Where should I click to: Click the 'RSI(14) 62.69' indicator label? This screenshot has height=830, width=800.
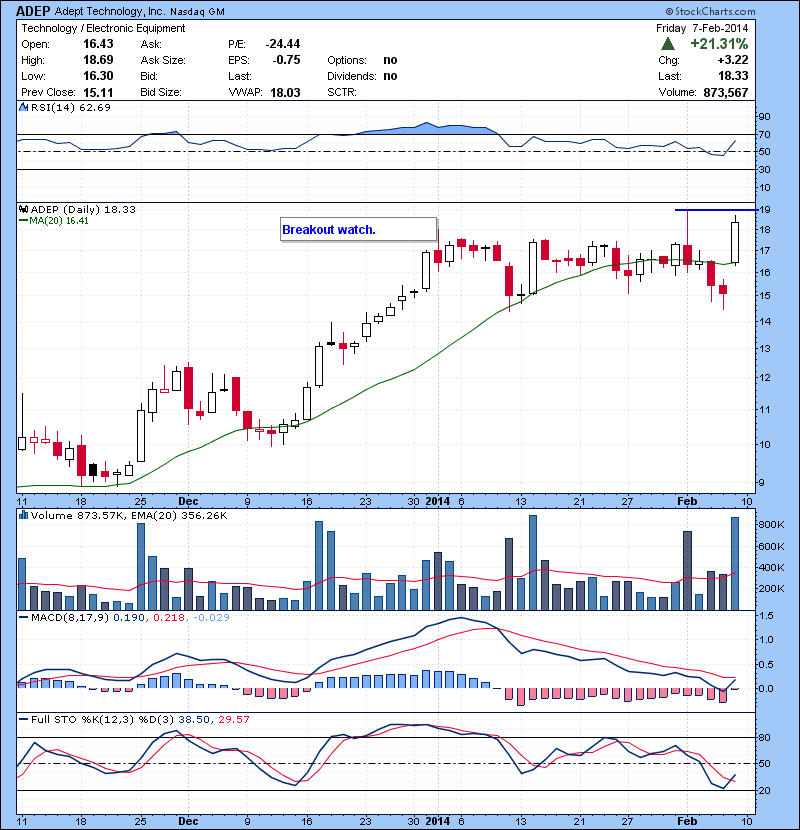pyautogui.click(x=71, y=107)
